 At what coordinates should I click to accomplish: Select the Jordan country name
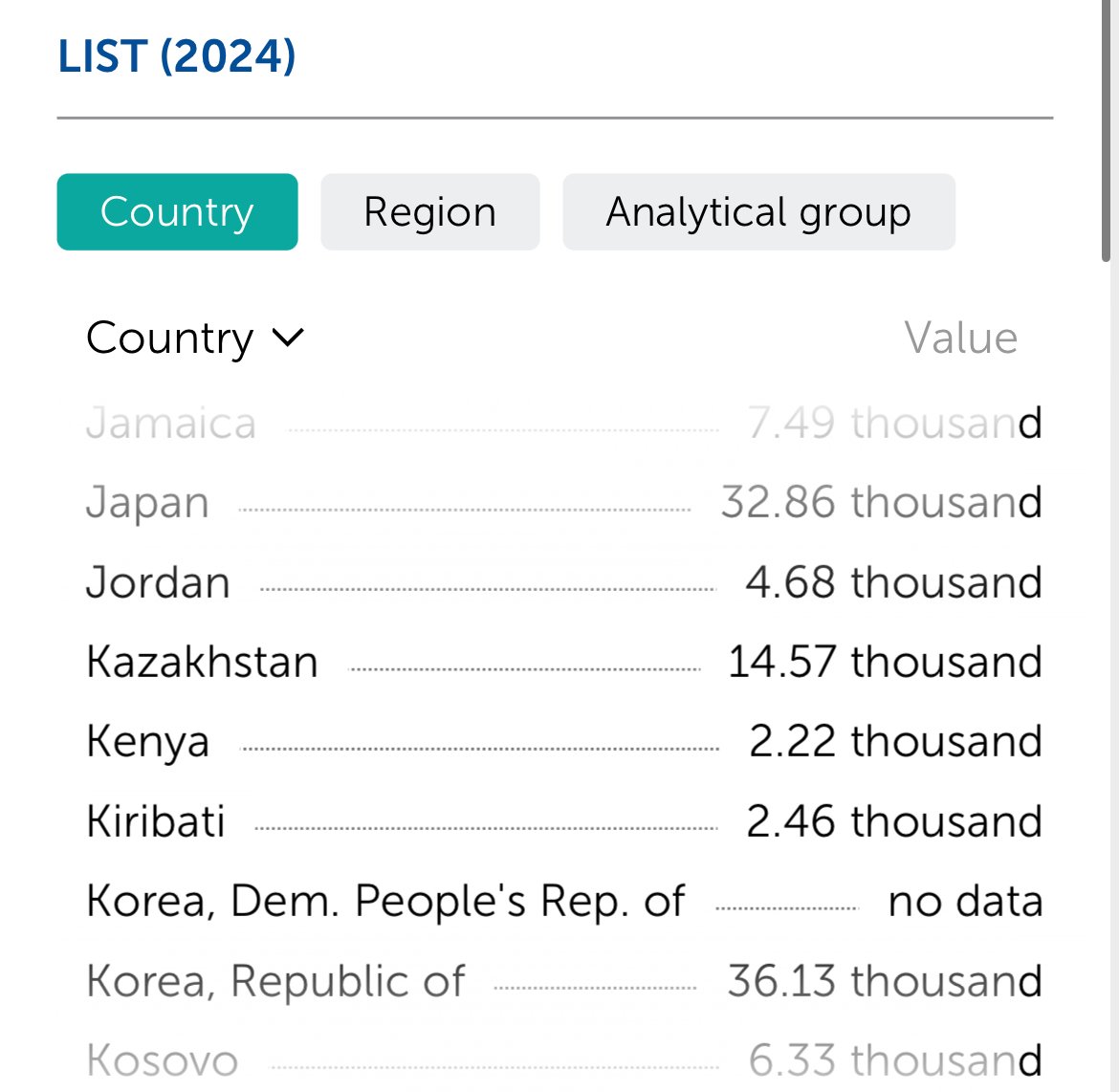159,582
